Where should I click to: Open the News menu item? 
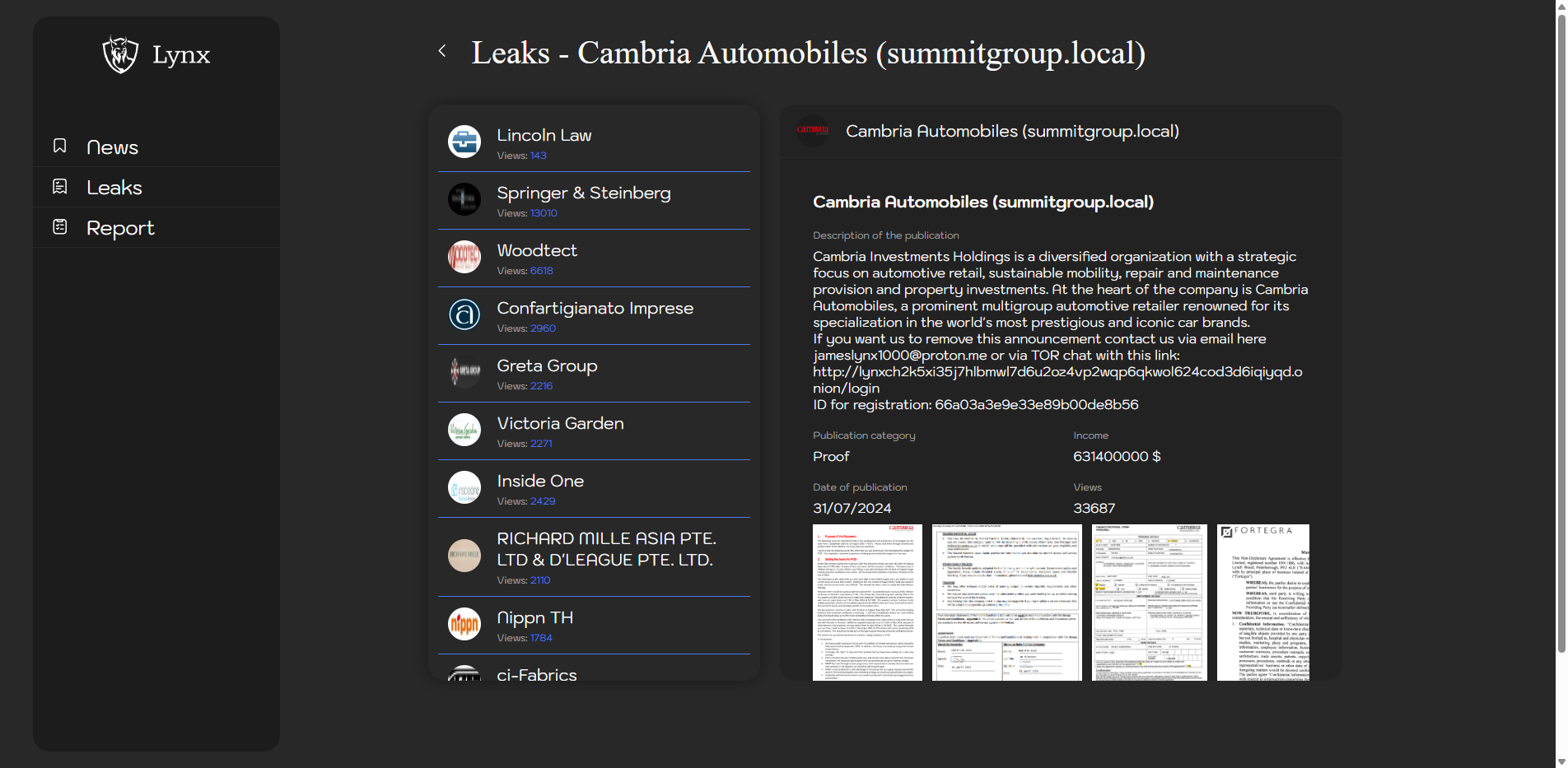[x=113, y=147]
